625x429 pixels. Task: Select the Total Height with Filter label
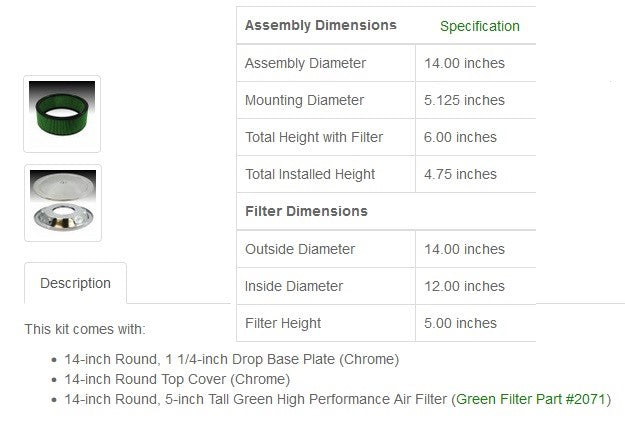[x=314, y=137]
